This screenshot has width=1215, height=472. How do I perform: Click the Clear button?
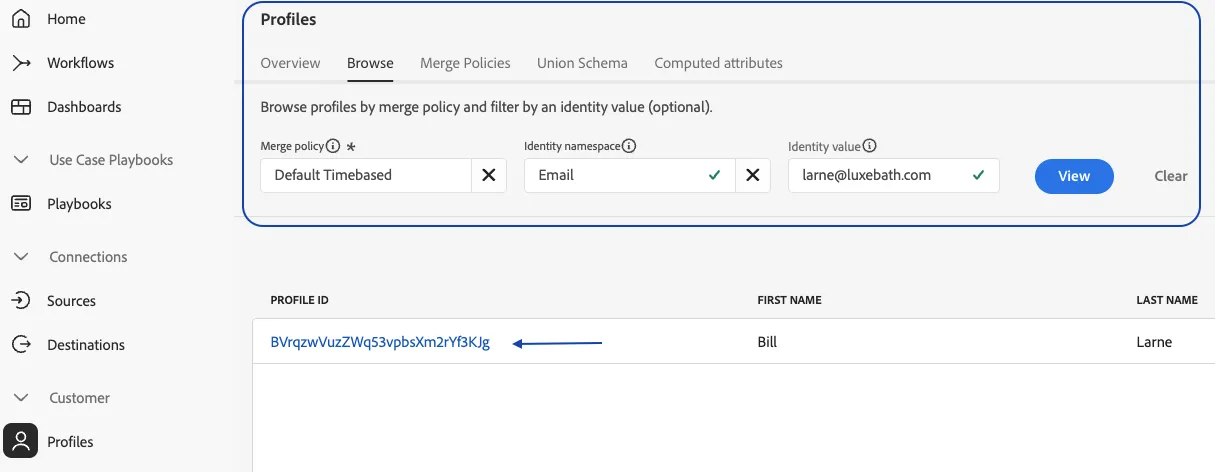tap(1171, 176)
